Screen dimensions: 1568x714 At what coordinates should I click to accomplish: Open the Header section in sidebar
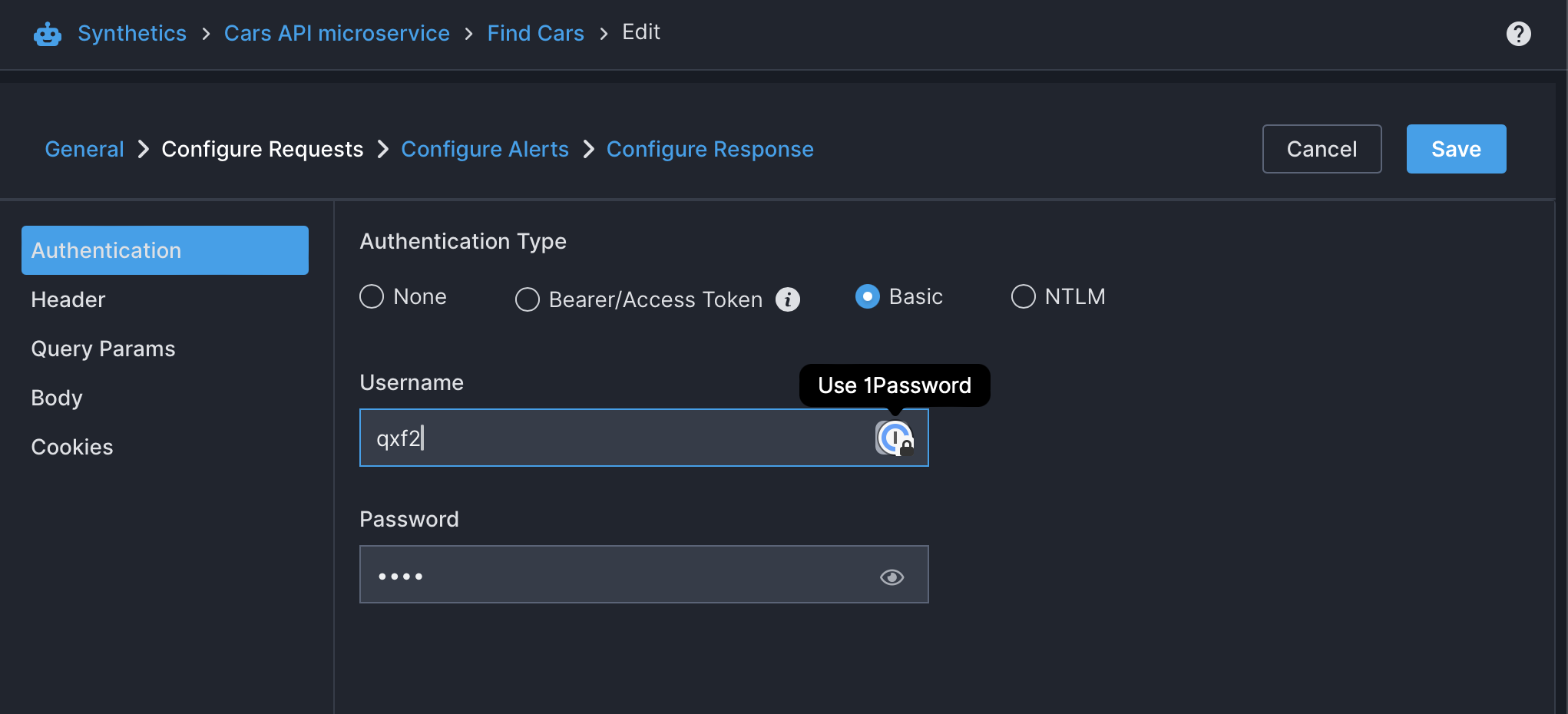click(68, 299)
